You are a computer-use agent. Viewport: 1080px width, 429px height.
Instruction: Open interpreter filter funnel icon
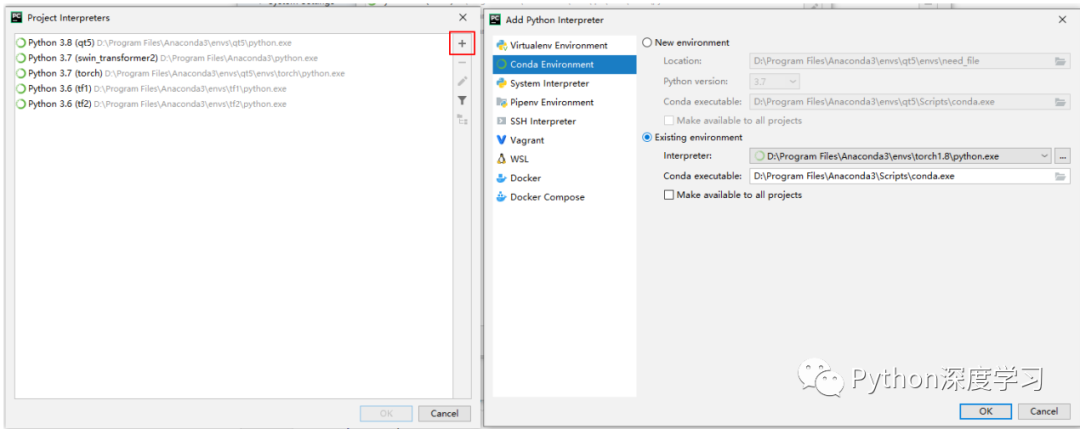click(462, 101)
